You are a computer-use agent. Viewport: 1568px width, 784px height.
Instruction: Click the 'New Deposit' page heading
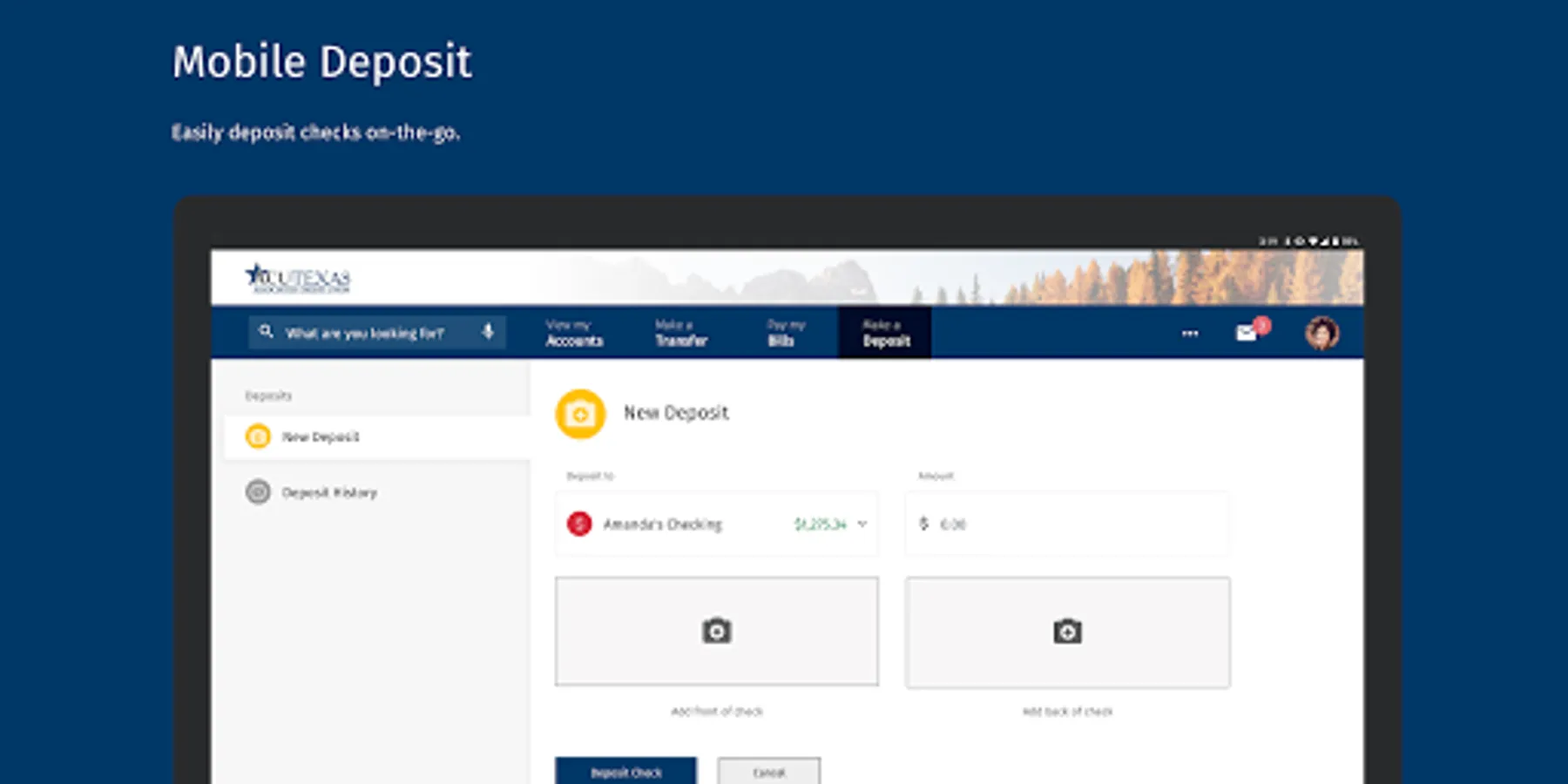click(x=676, y=413)
